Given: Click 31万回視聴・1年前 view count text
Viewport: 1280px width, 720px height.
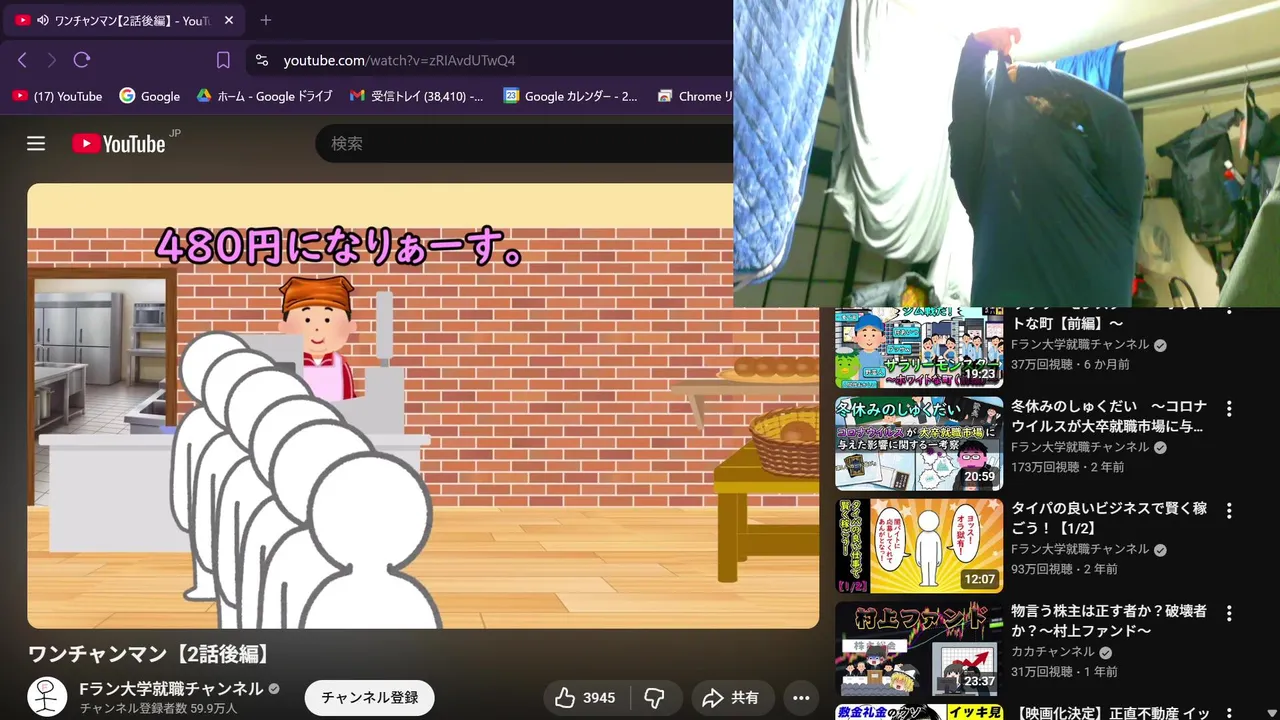Looking at the screenshot, I should pyautogui.click(x=1064, y=671).
